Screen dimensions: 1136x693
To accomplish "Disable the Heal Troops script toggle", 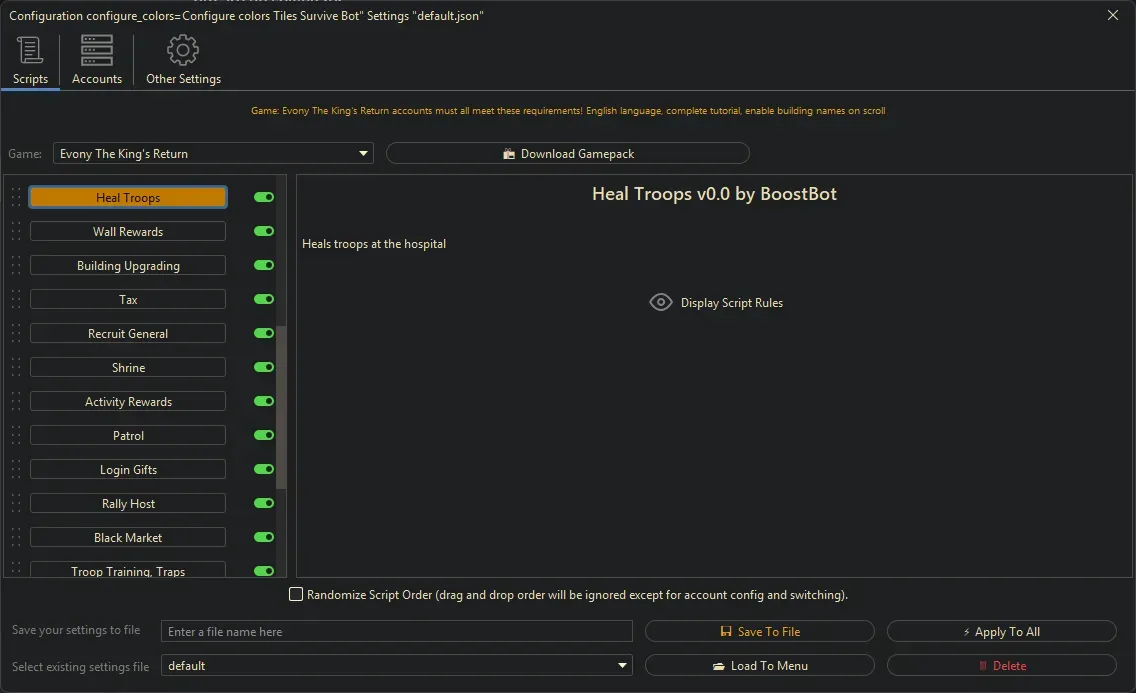I will [264, 198].
